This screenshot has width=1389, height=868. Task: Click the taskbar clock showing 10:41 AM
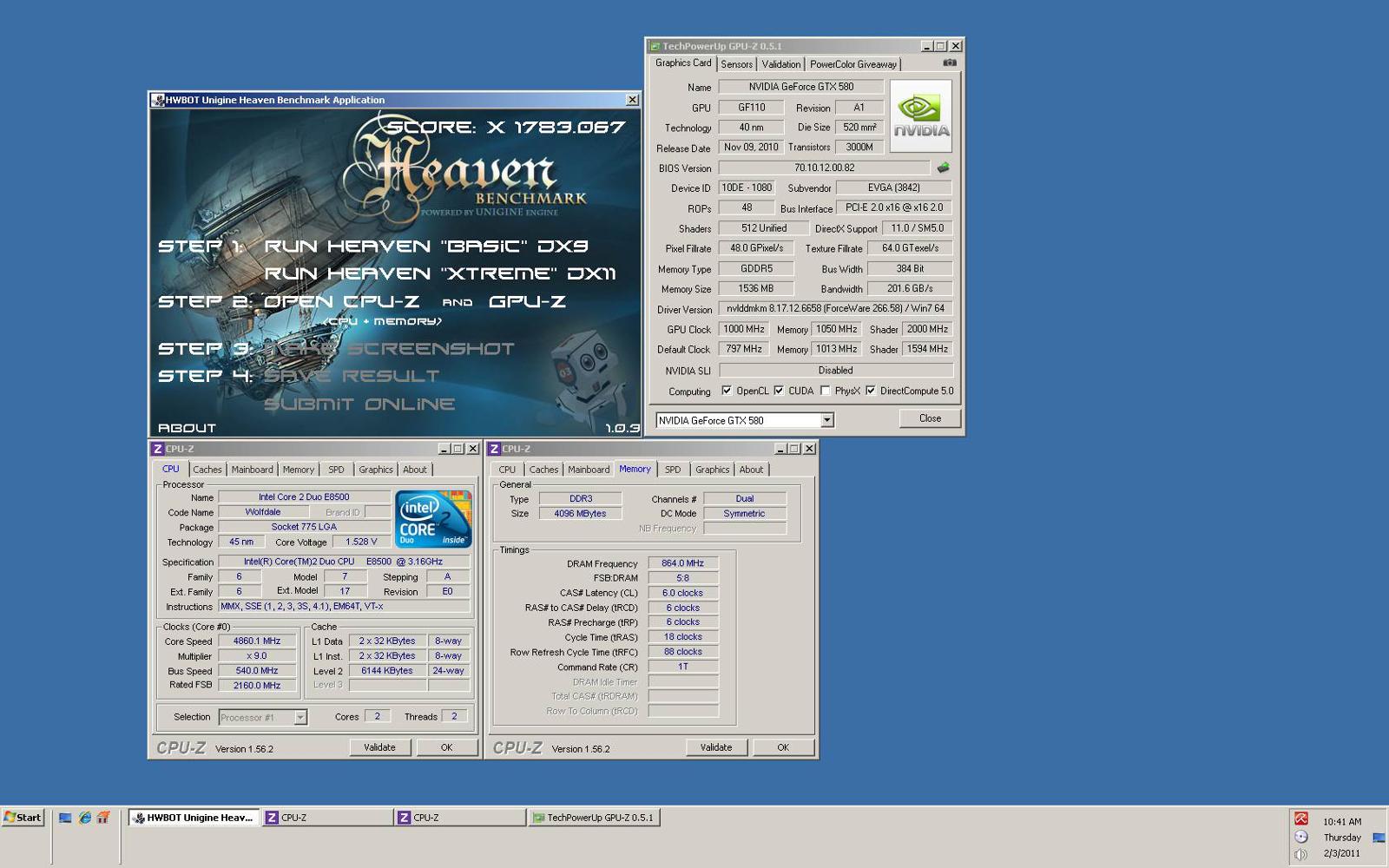(x=1342, y=821)
